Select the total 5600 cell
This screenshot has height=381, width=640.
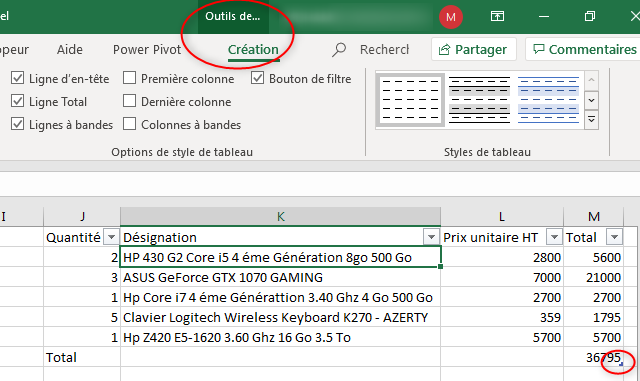(593, 257)
